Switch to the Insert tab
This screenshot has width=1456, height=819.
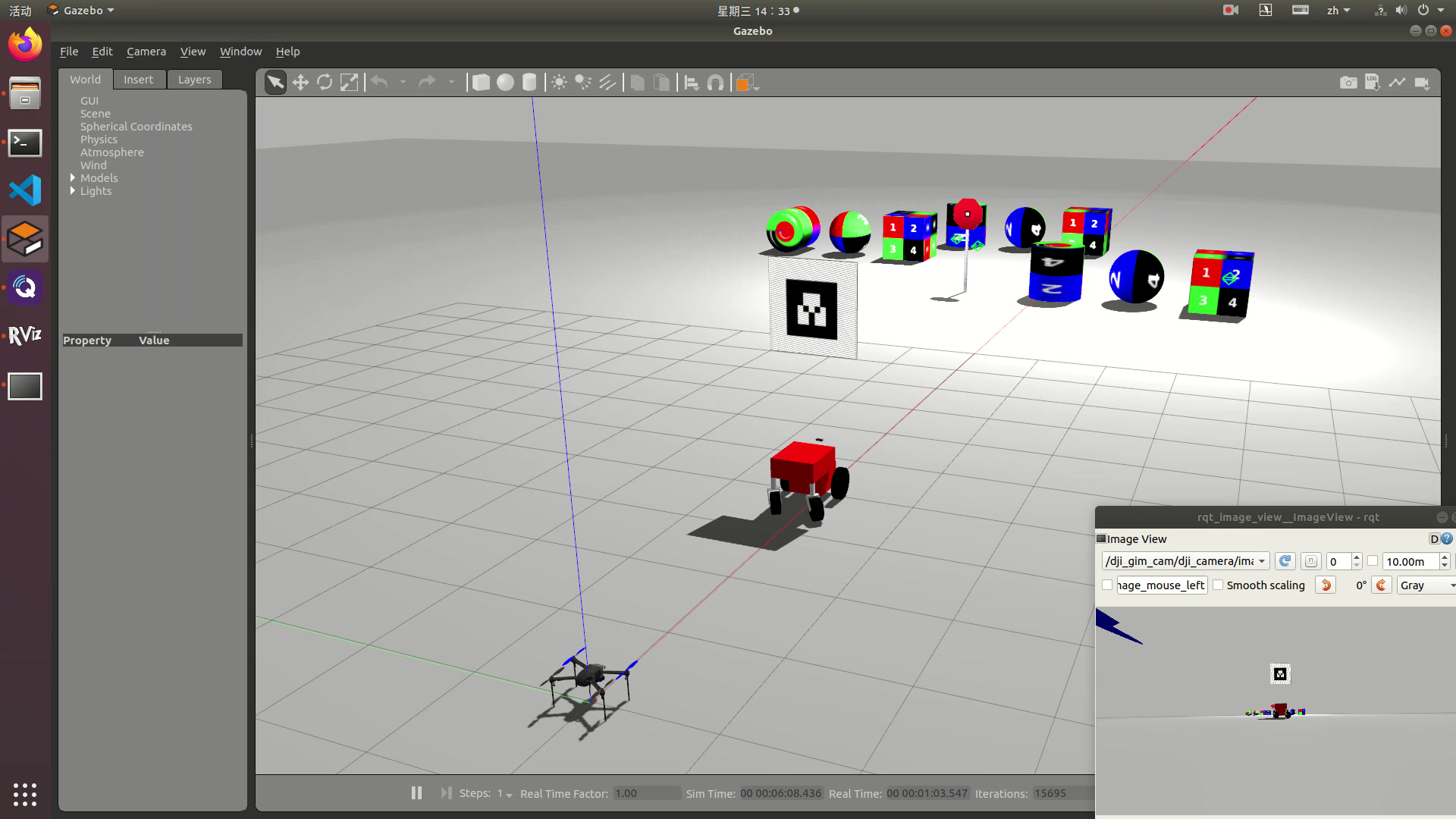click(x=138, y=80)
